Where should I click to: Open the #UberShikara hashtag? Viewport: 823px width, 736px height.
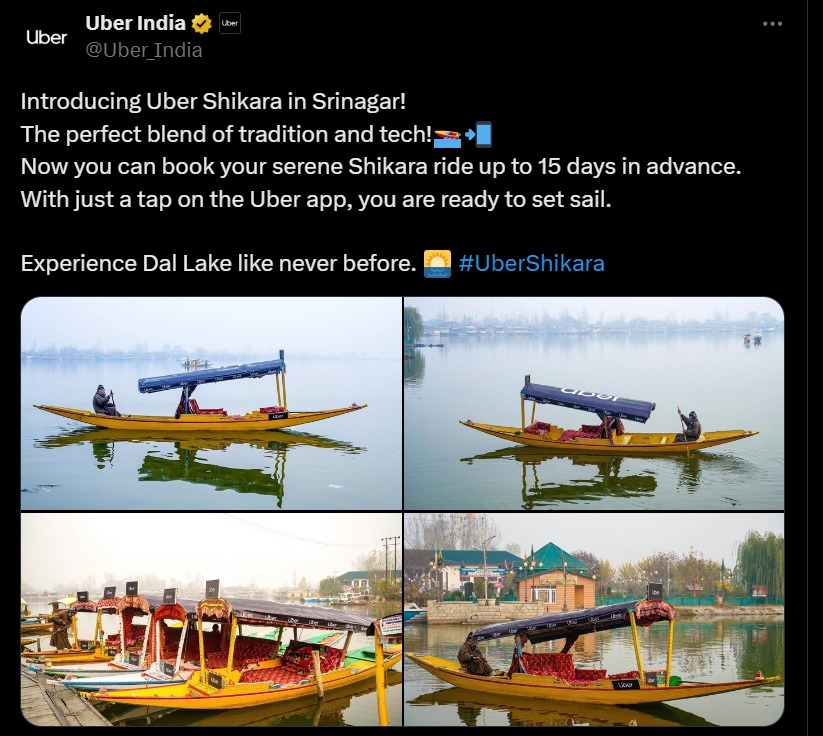click(532, 263)
